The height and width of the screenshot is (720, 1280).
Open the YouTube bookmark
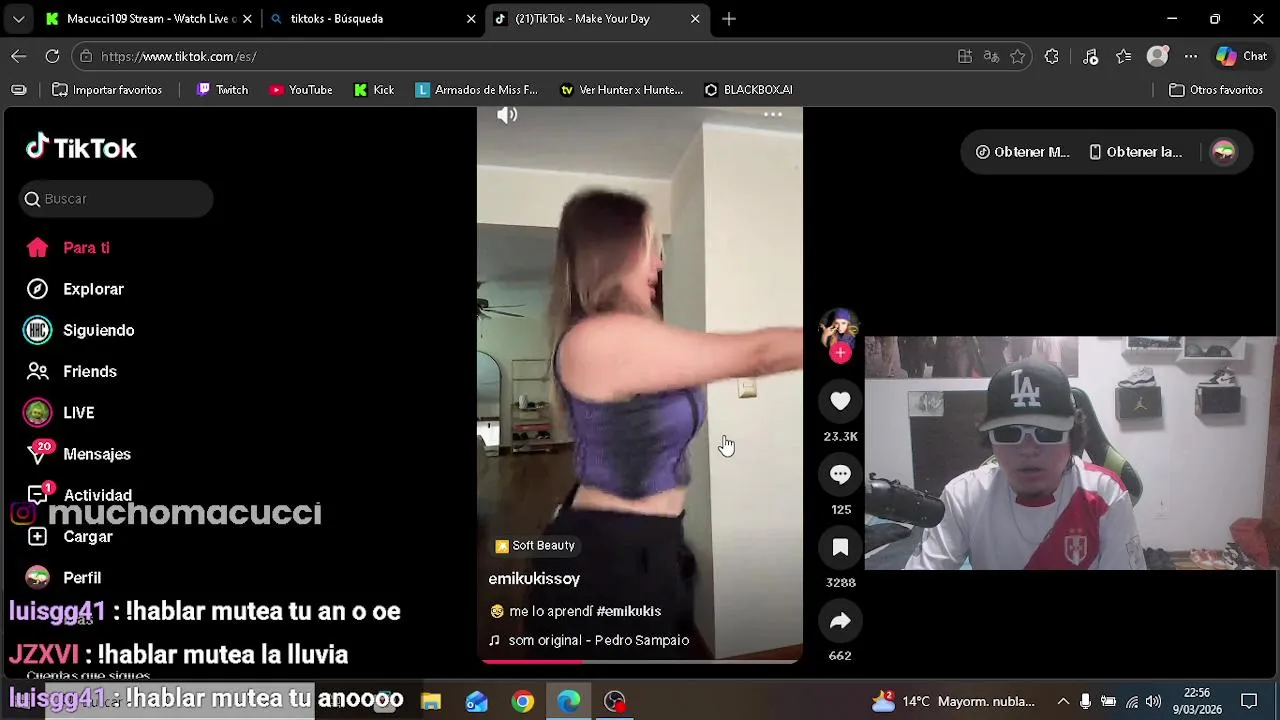tap(300, 90)
